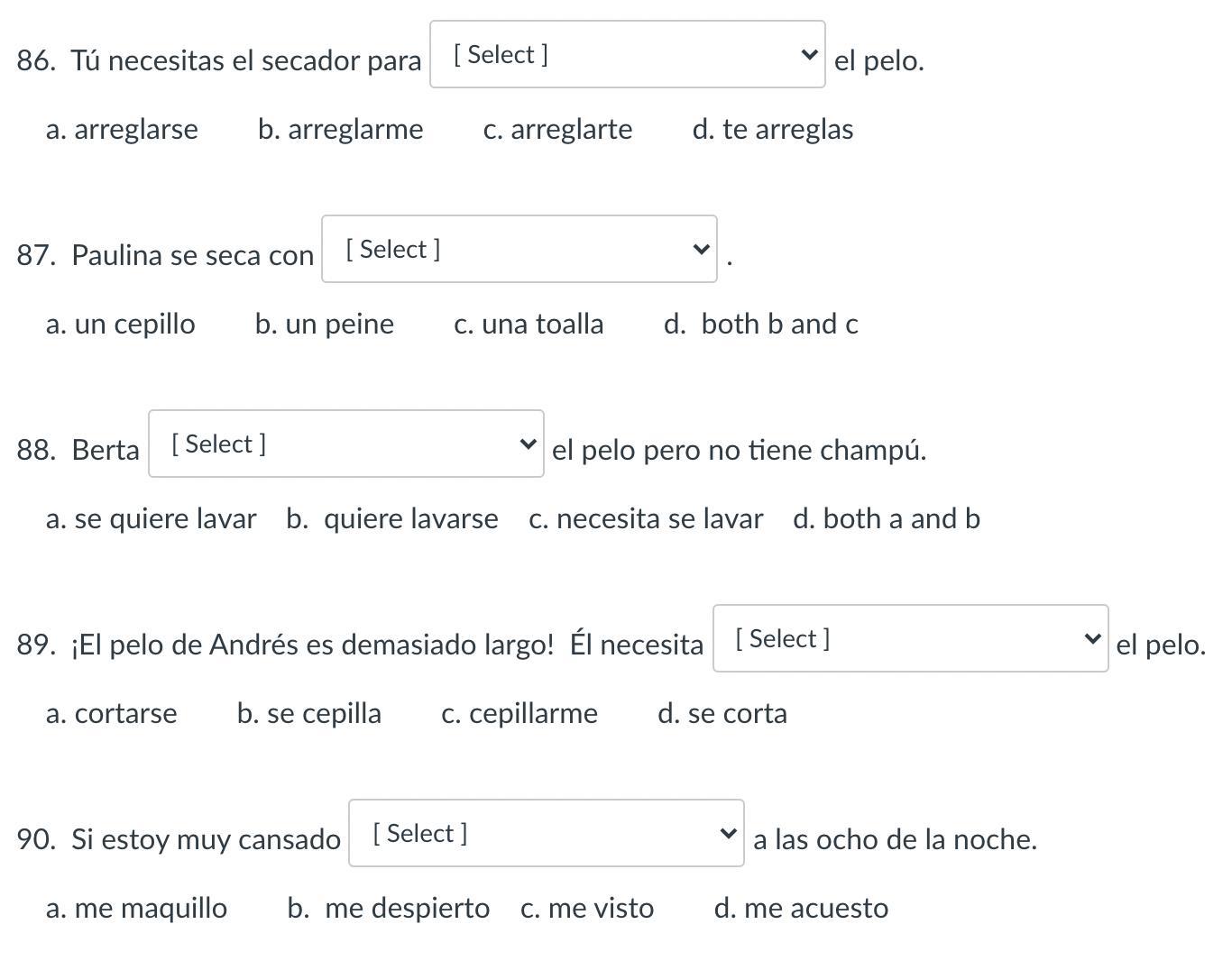
Task: Click the option text 'c. arreglarte'
Action: pyautogui.click(x=557, y=130)
